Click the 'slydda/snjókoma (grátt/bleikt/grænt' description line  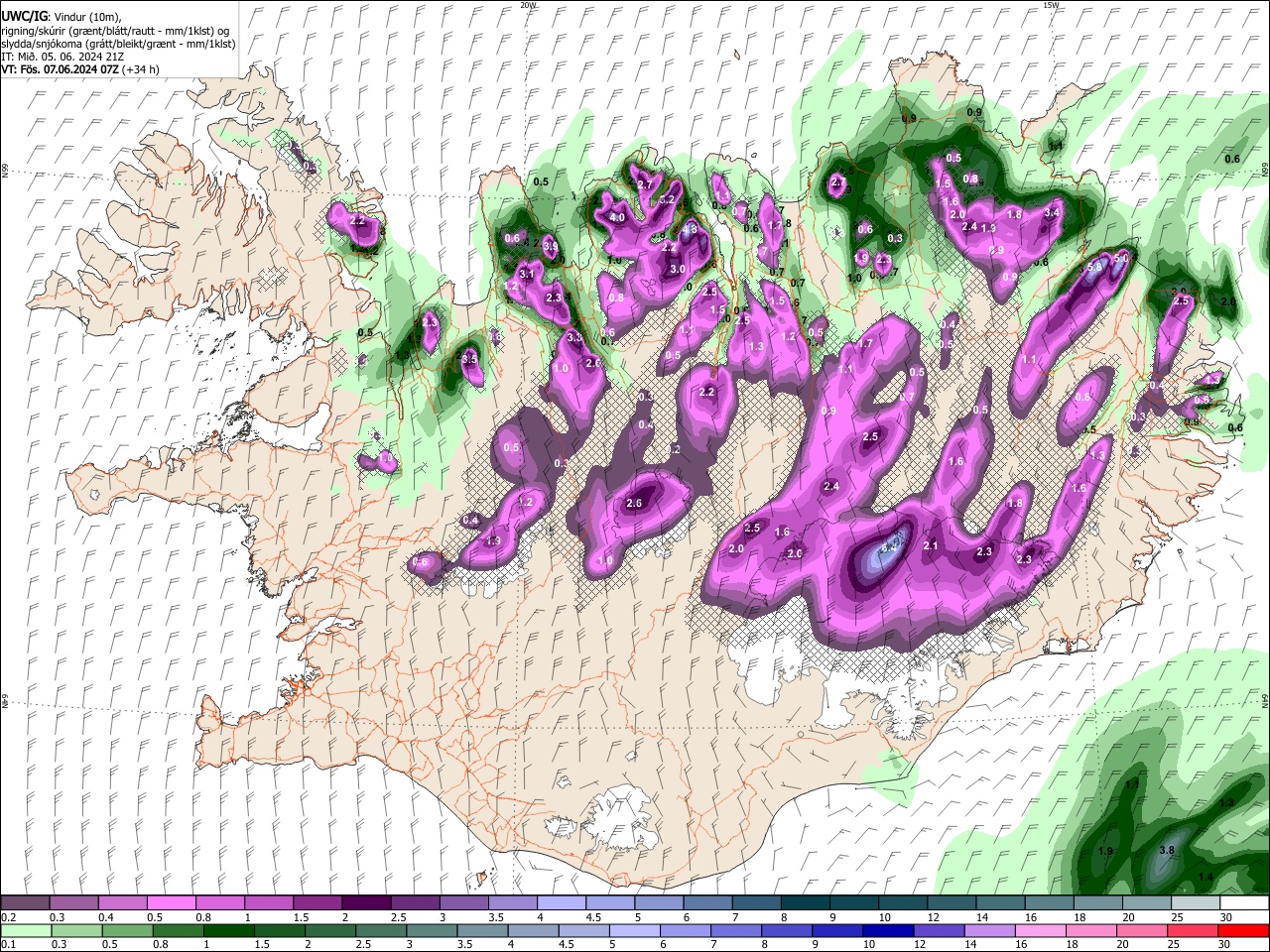118,44
